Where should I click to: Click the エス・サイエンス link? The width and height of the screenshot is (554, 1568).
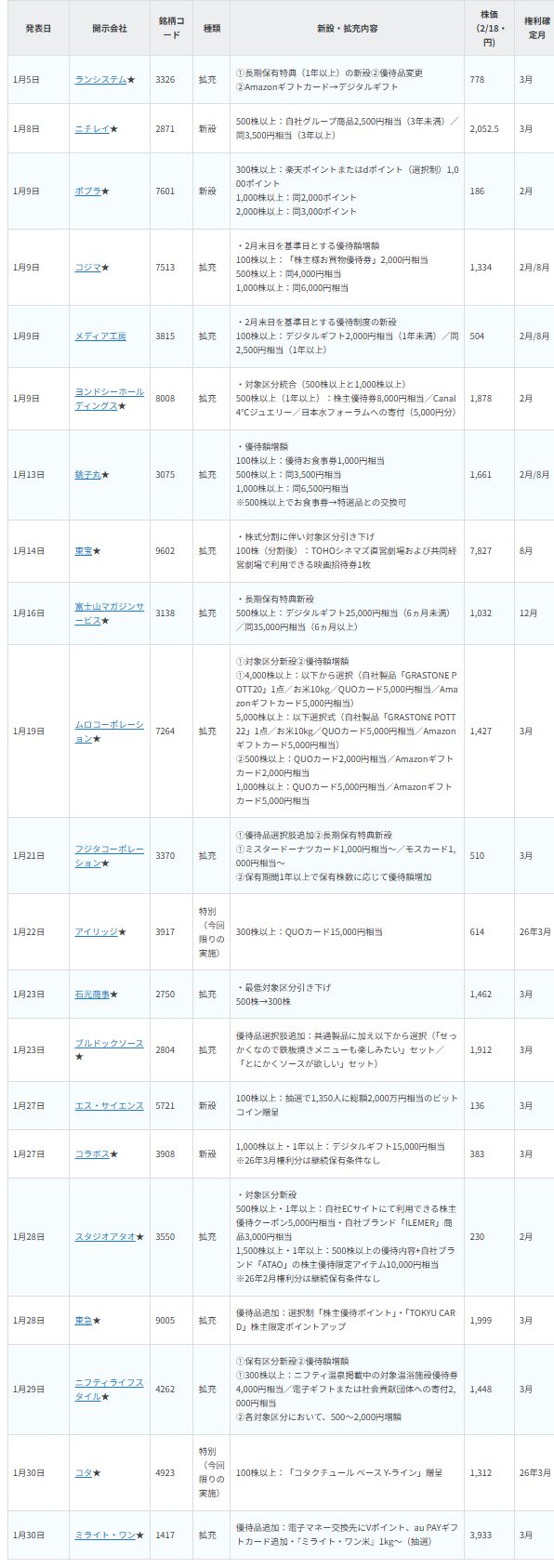[110, 1106]
